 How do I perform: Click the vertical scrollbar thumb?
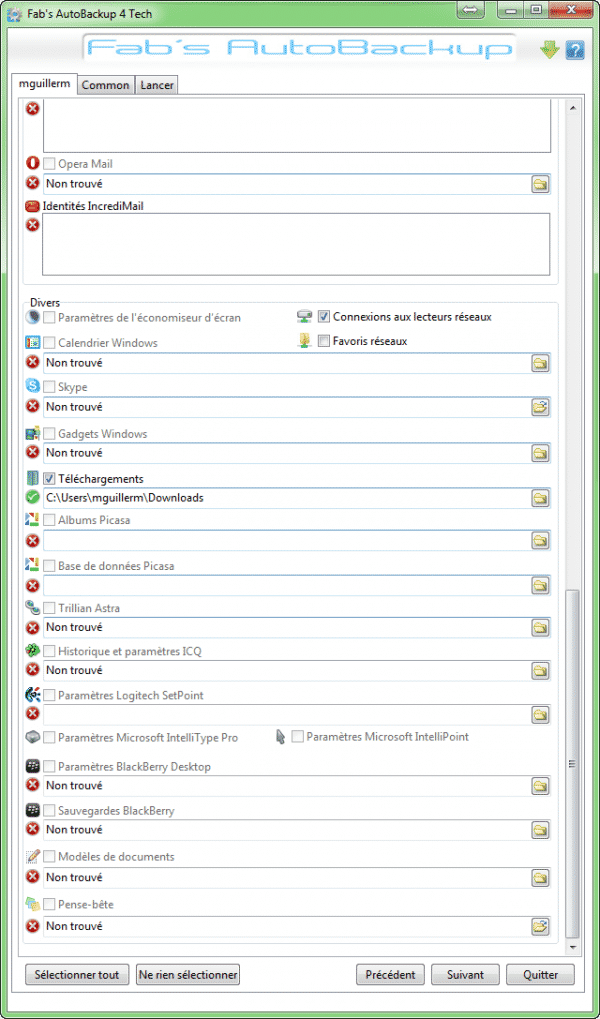pyautogui.click(x=571, y=762)
